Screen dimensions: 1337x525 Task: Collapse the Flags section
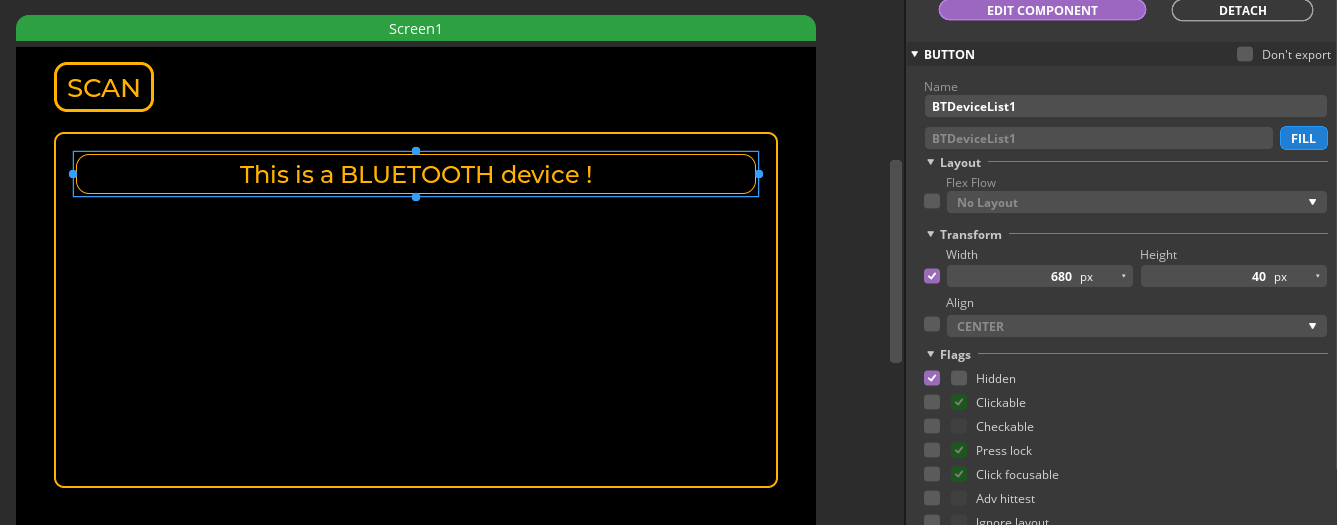(x=931, y=354)
